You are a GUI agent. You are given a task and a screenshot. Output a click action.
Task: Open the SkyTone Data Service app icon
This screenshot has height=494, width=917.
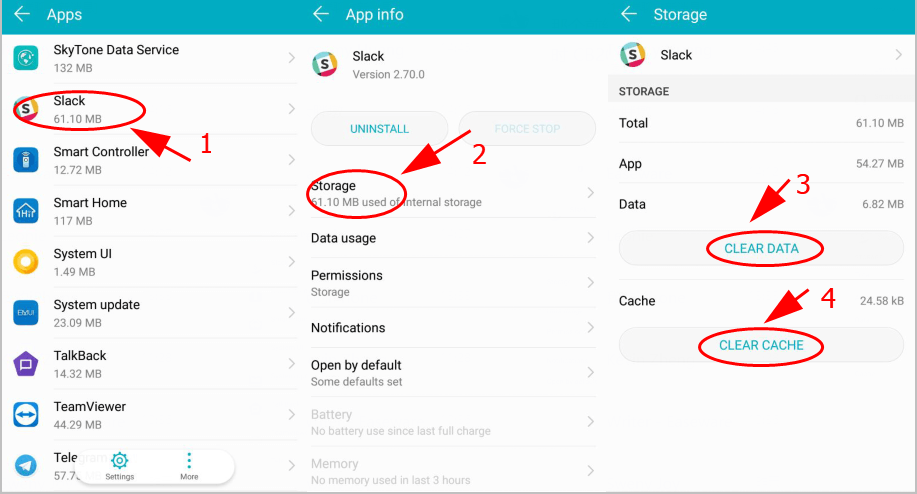(x=26, y=58)
